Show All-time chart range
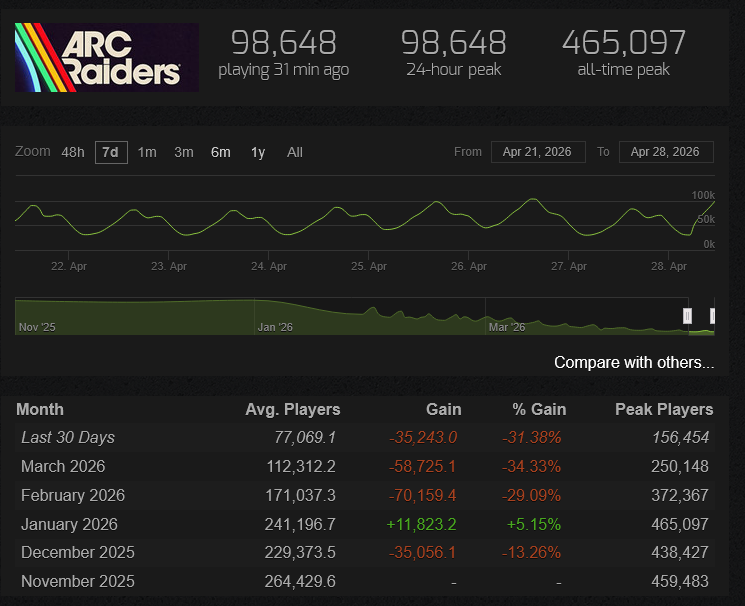 click(295, 152)
